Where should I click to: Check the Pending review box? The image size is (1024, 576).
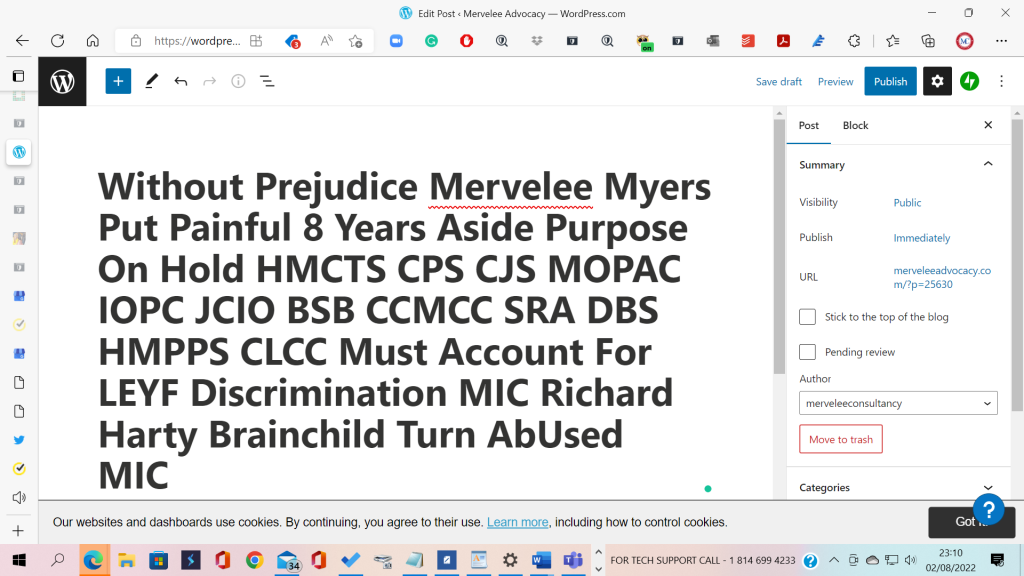pyautogui.click(x=807, y=352)
